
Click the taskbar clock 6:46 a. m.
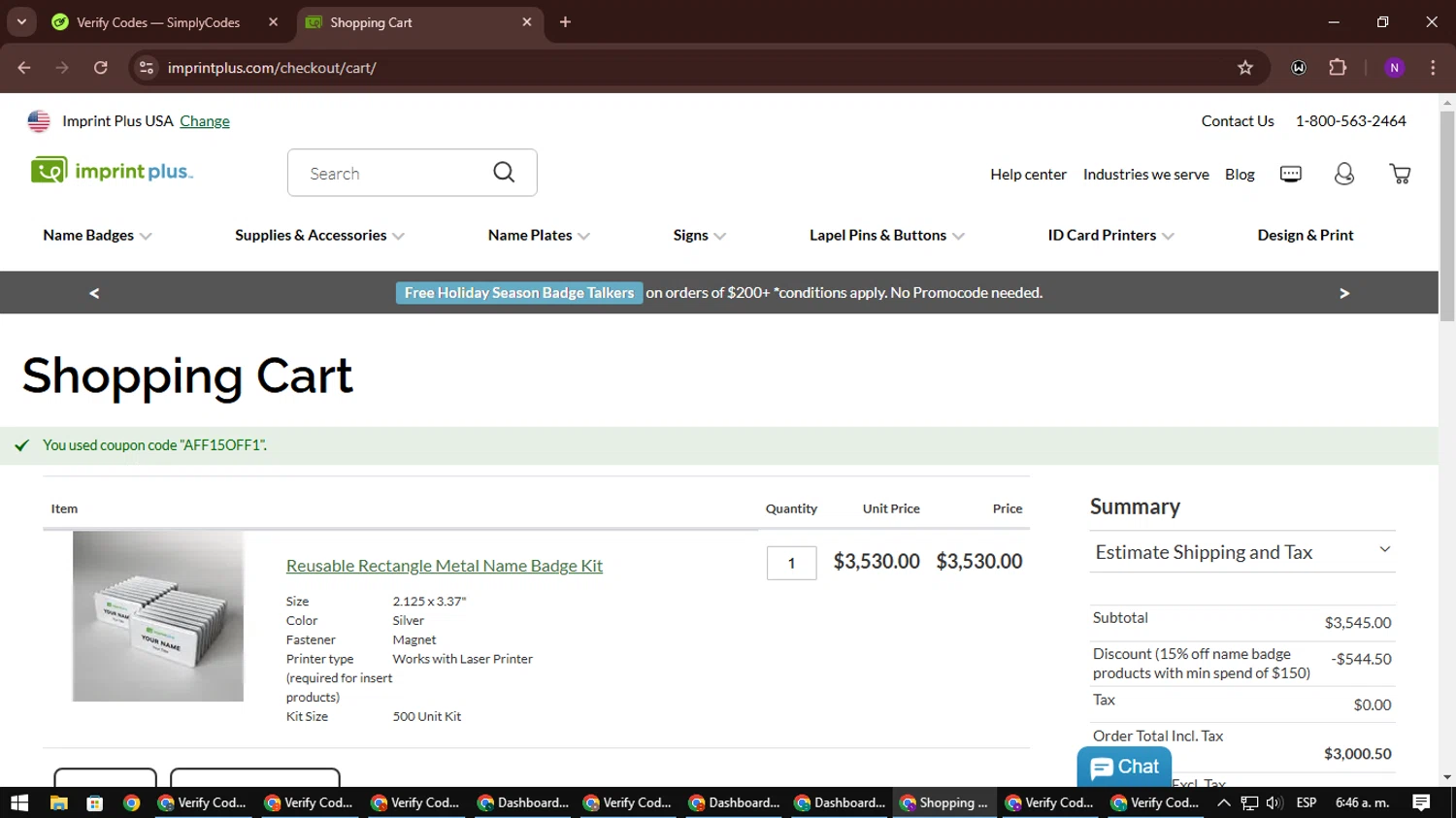pos(1363,802)
